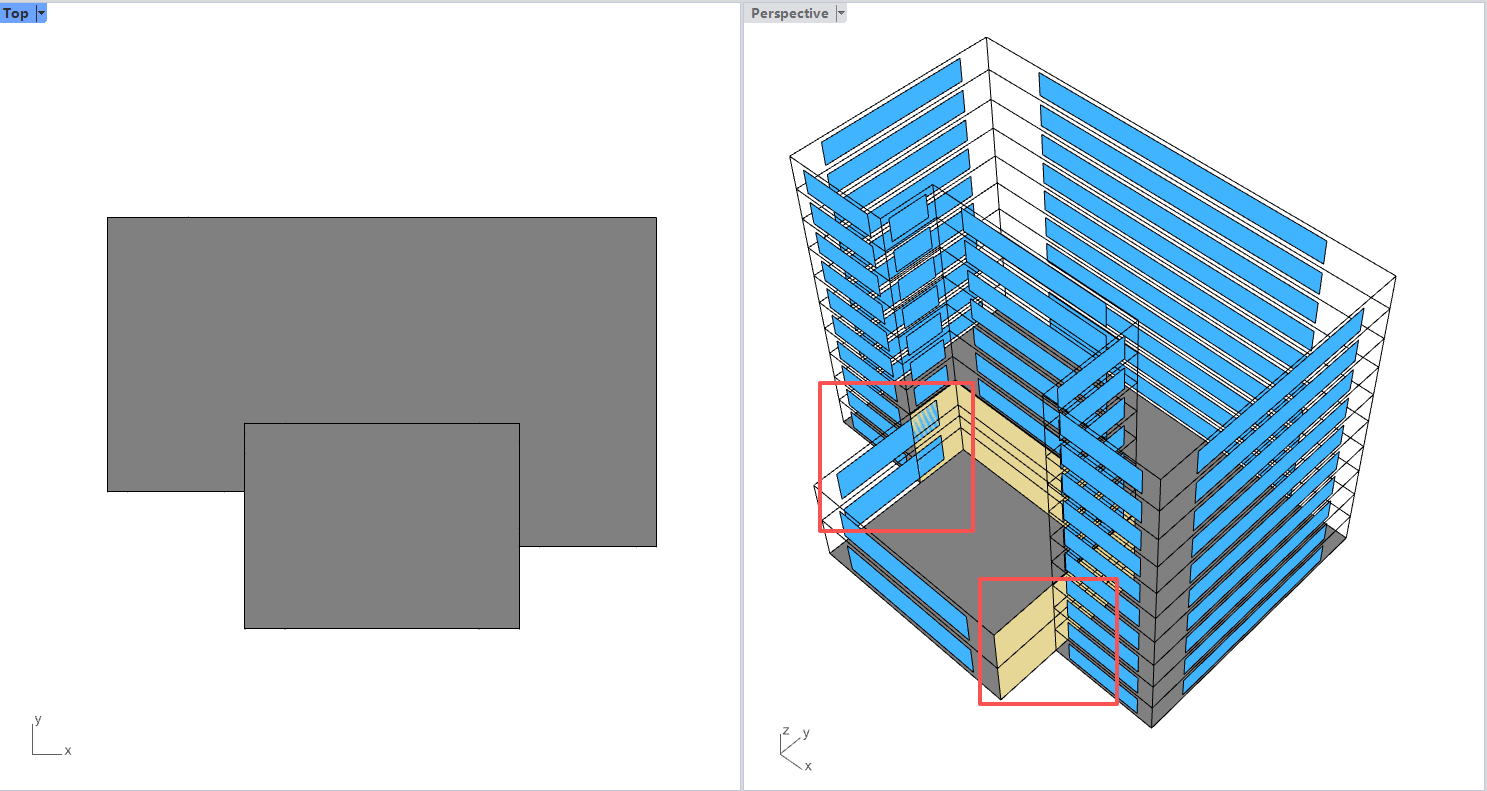Open the Top viewport dropdown arrow
Image resolution: width=1487 pixels, height=791 pixels.
pos(41,13)
